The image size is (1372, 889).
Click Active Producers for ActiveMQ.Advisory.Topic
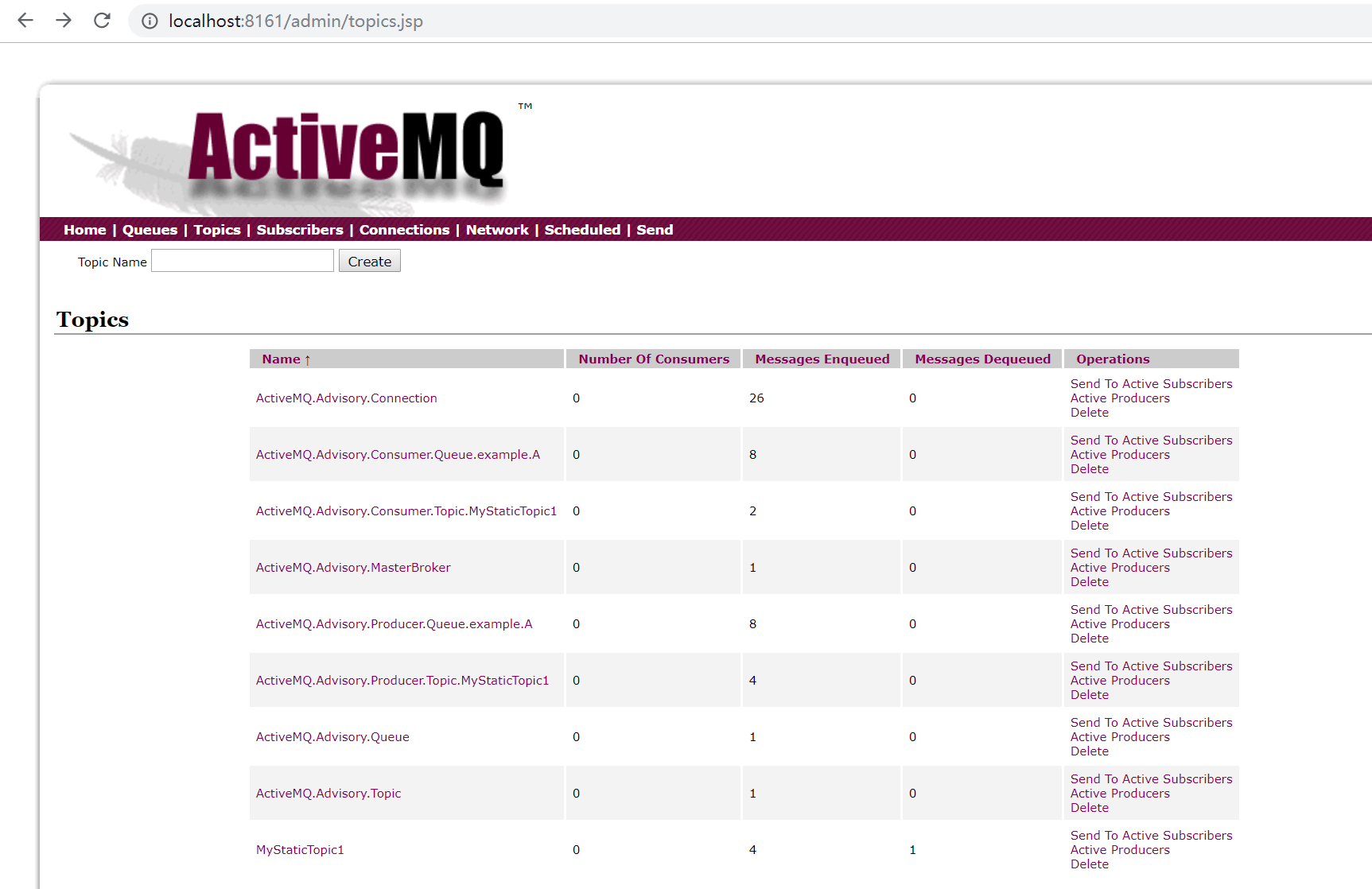tap(1120, 794)
